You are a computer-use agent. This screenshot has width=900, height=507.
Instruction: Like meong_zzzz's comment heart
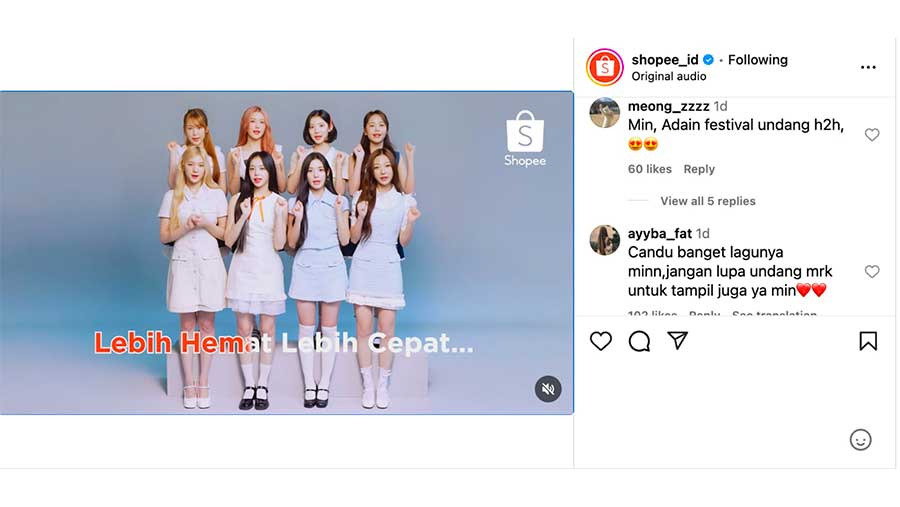coord(872,134)
